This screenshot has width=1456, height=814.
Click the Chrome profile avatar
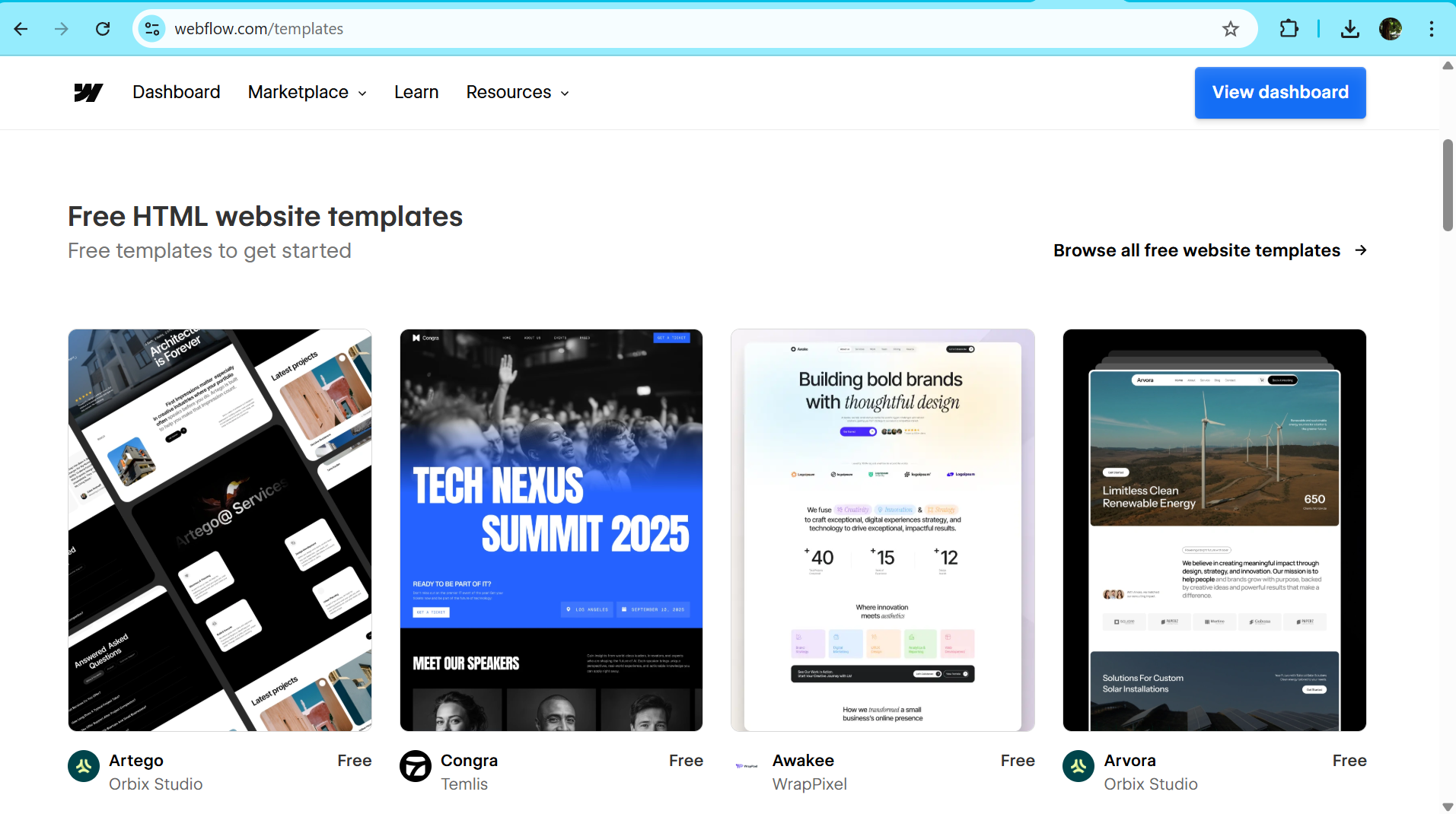1392,28
